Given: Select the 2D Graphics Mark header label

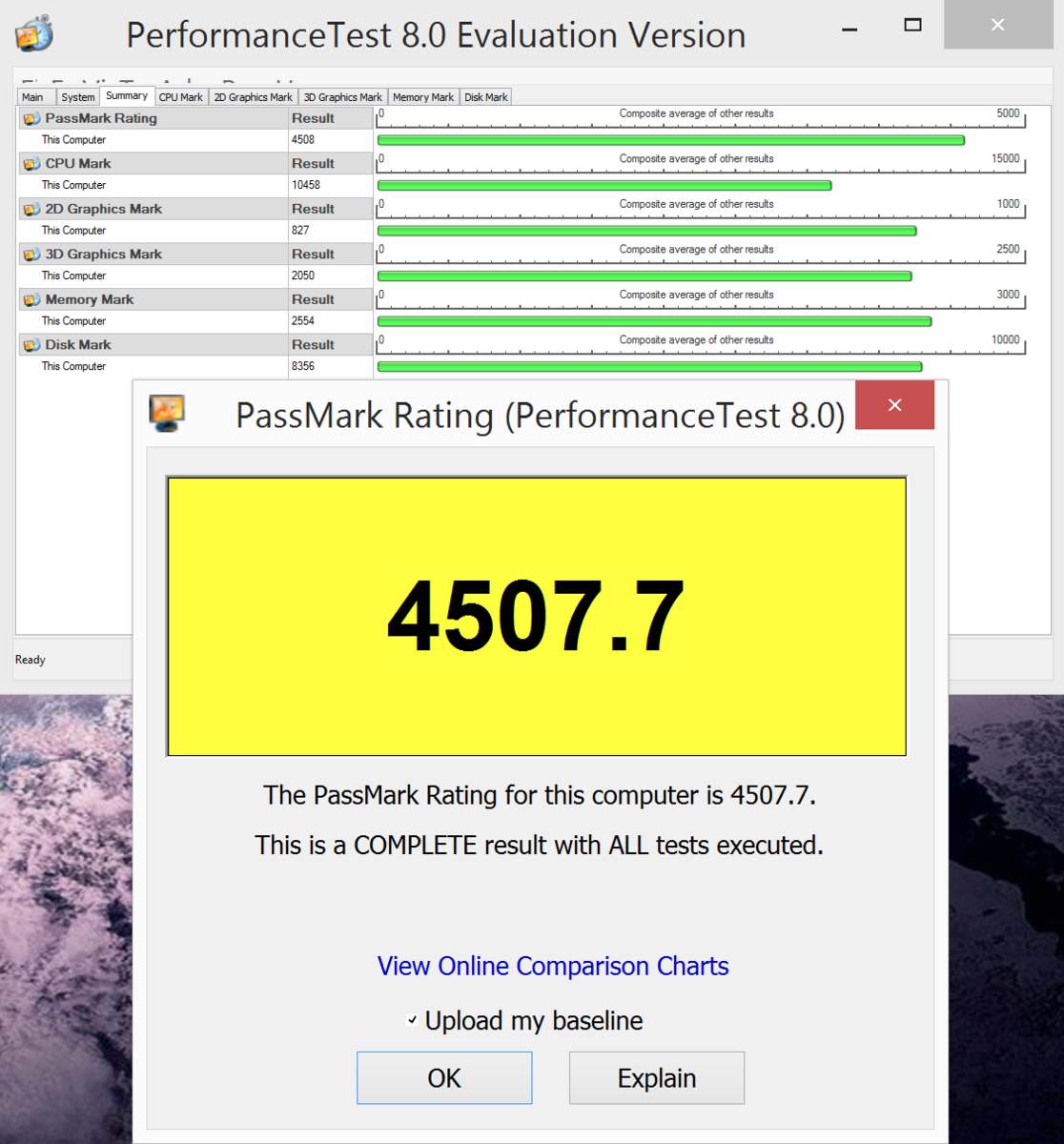Looking at the screenshot, I should [104, 209].
